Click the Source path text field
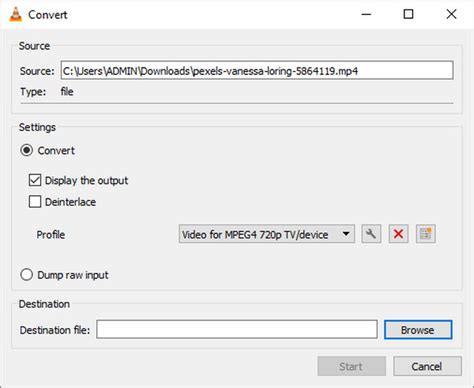The height and width of the screenshot is (388, 474). (x=257, y=70)
